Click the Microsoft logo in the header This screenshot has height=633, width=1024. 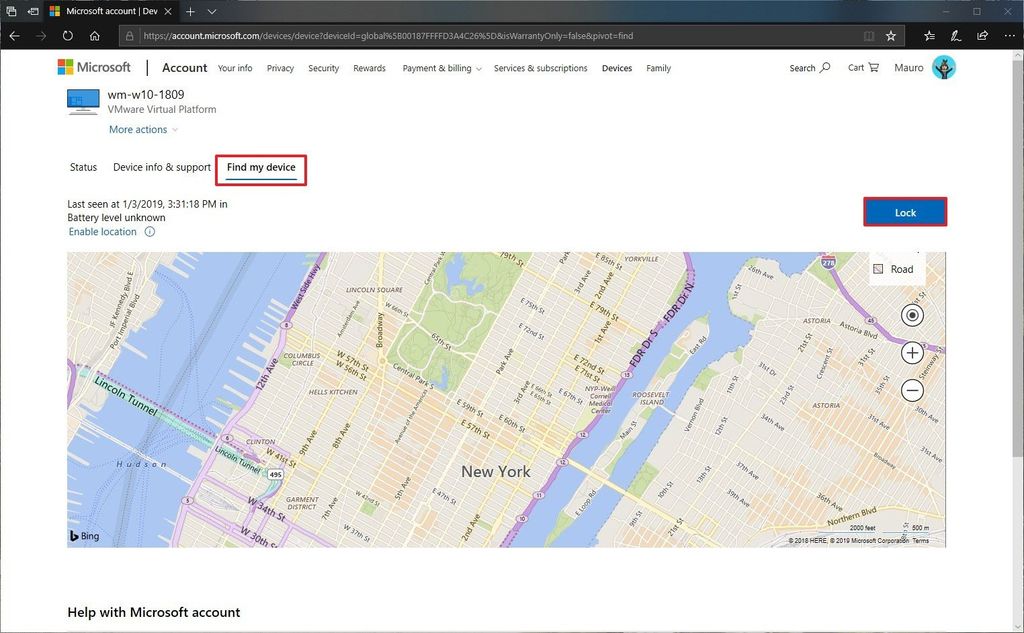[93, 66]
